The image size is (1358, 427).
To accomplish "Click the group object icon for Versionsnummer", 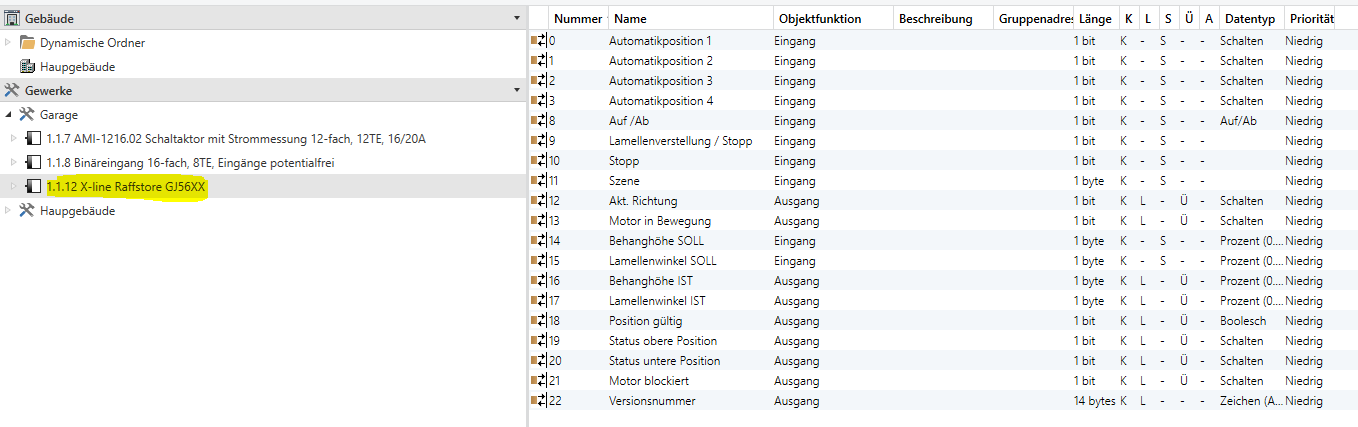I will tap(539, 401).
